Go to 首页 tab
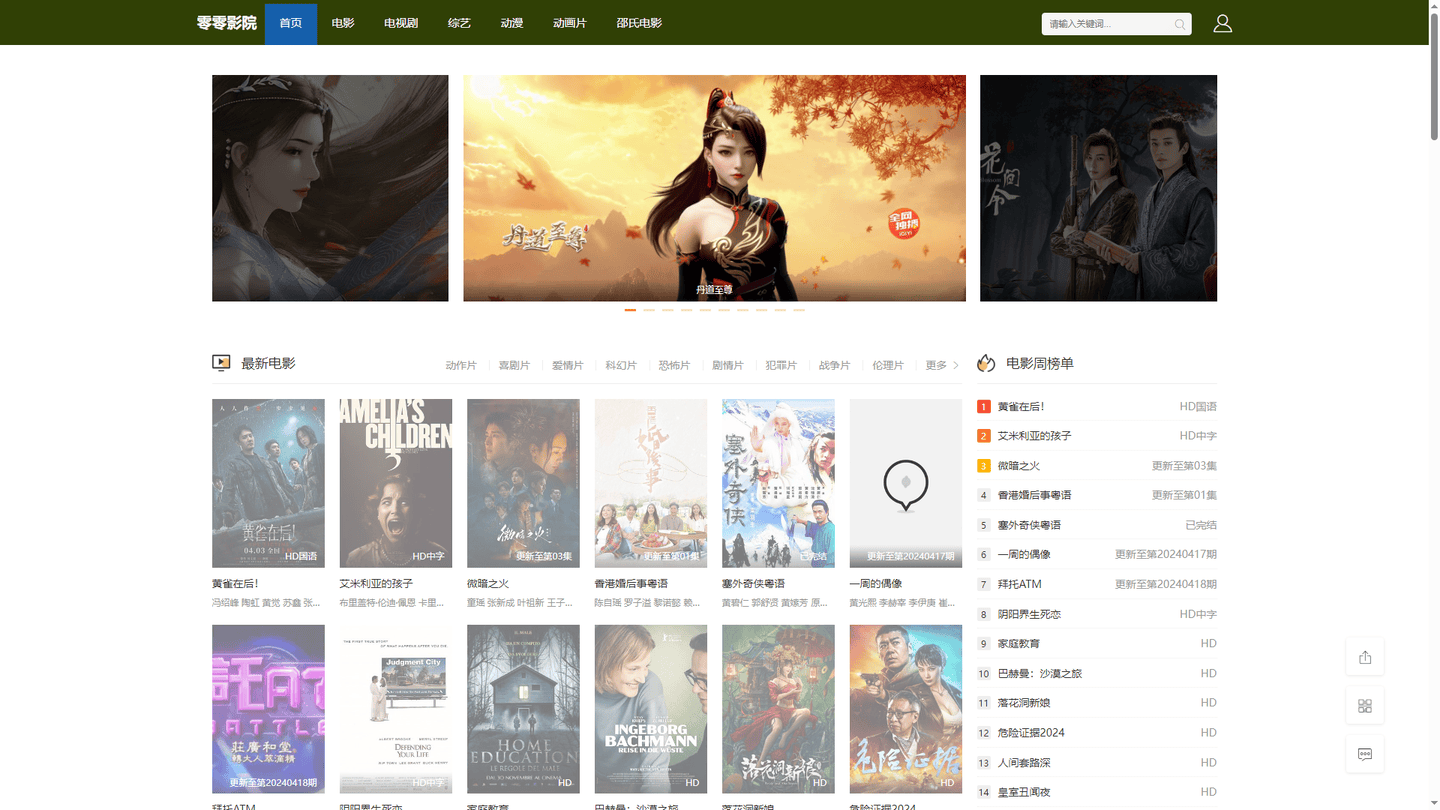 coord(291,23)
